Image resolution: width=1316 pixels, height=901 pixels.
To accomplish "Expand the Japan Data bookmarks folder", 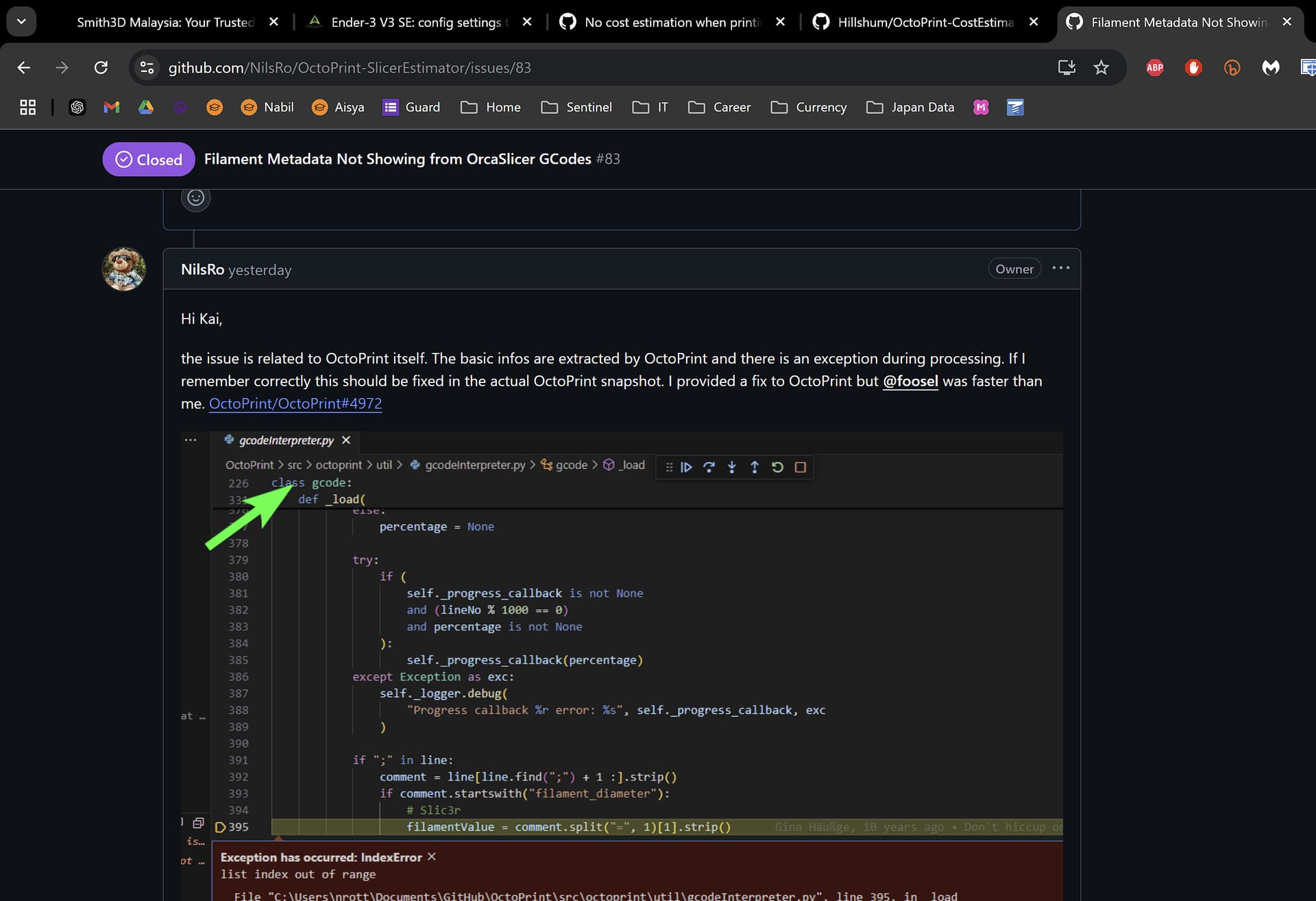I will (910, 108).
